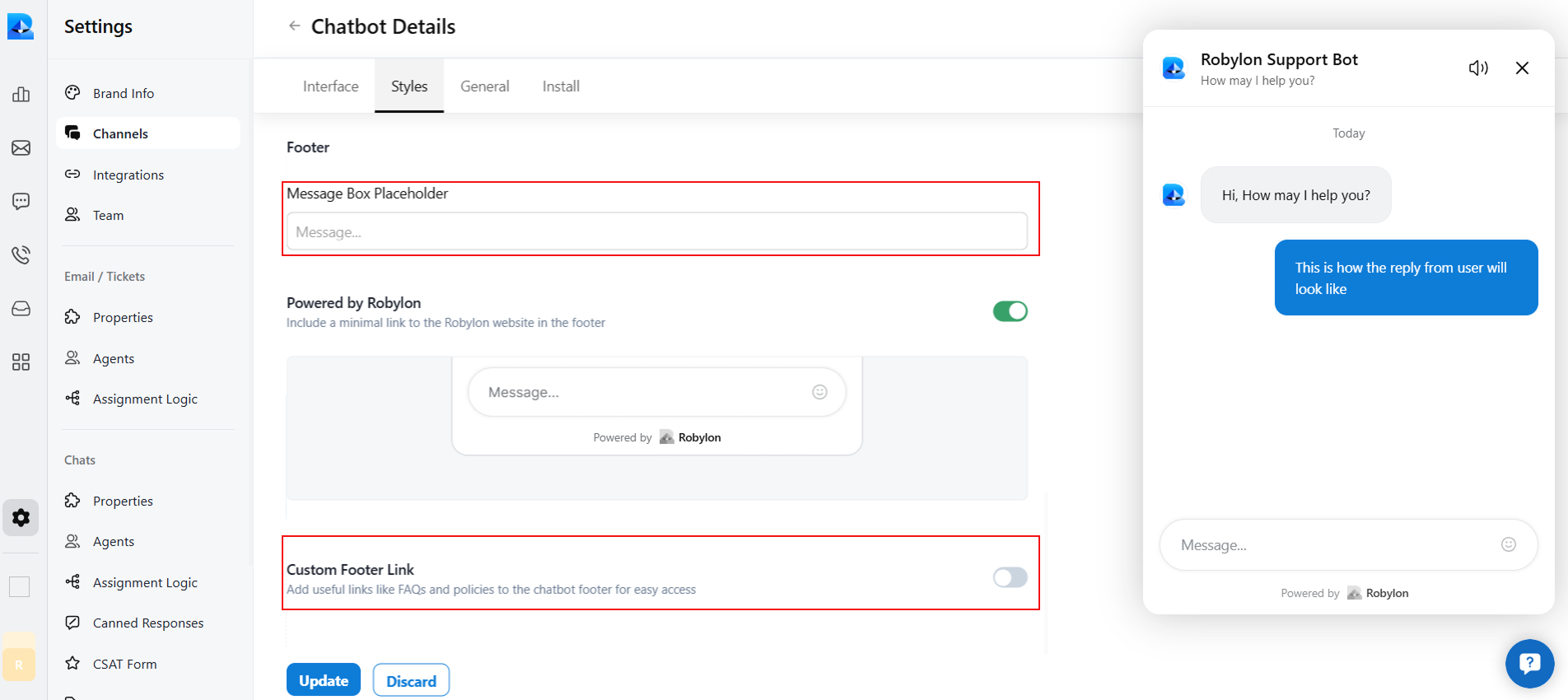1568x700 pixels.
Task: Open Properties under Email / Tickets
Action: (148, 317)
